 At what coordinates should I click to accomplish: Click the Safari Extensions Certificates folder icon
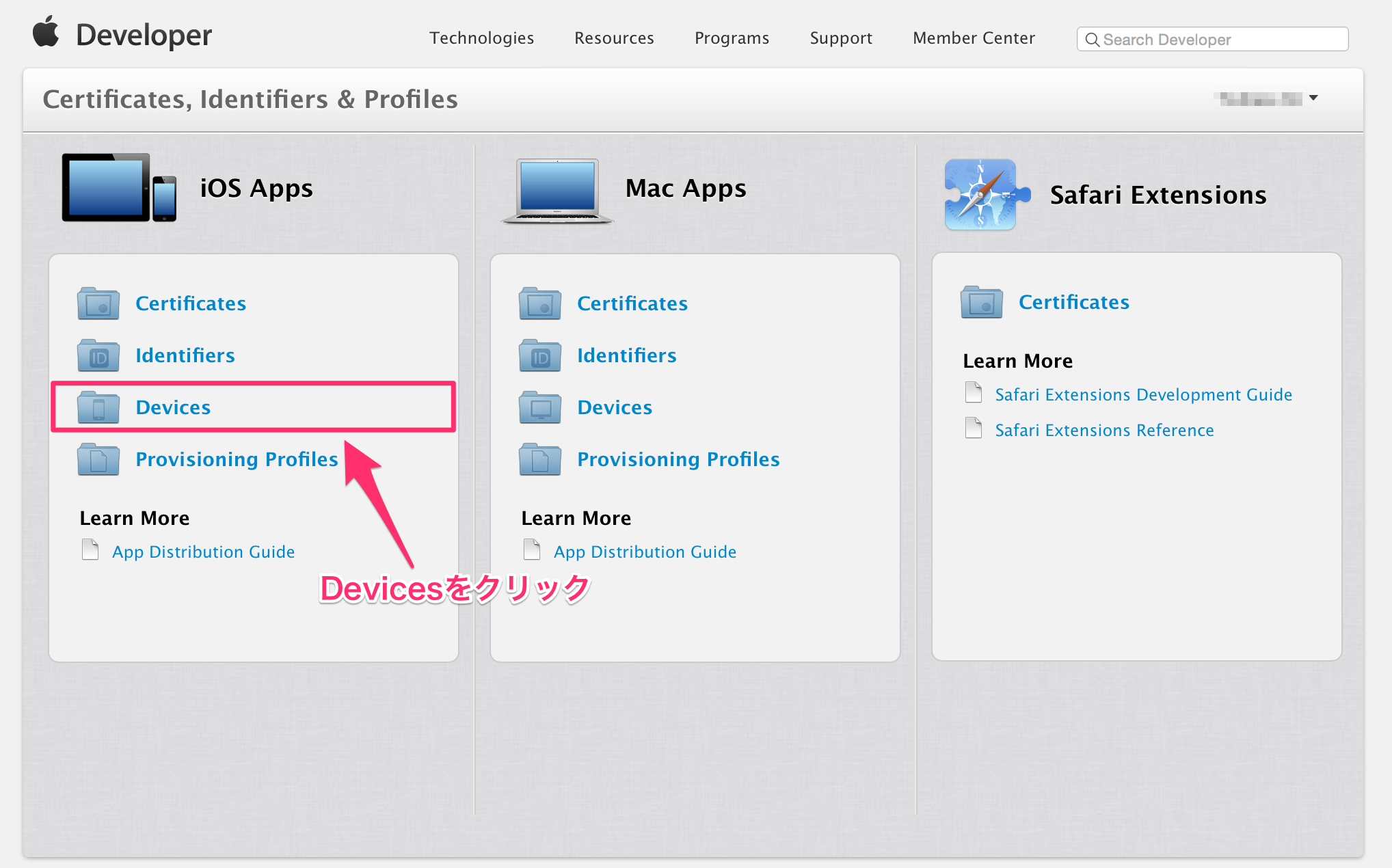(982, 301)
